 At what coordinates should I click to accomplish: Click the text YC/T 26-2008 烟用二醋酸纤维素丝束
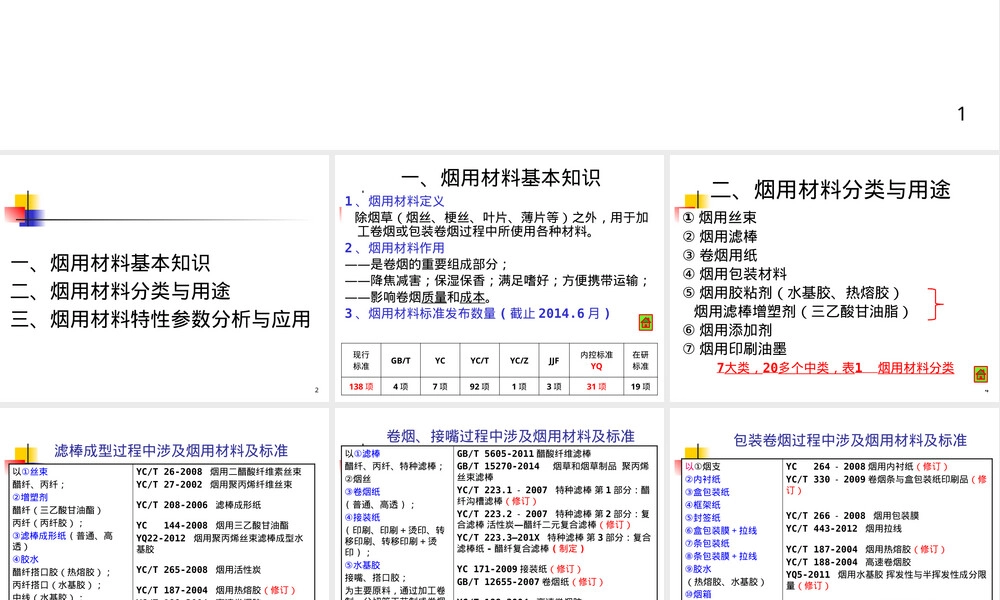pyautogui.click(x=219, y=472)
